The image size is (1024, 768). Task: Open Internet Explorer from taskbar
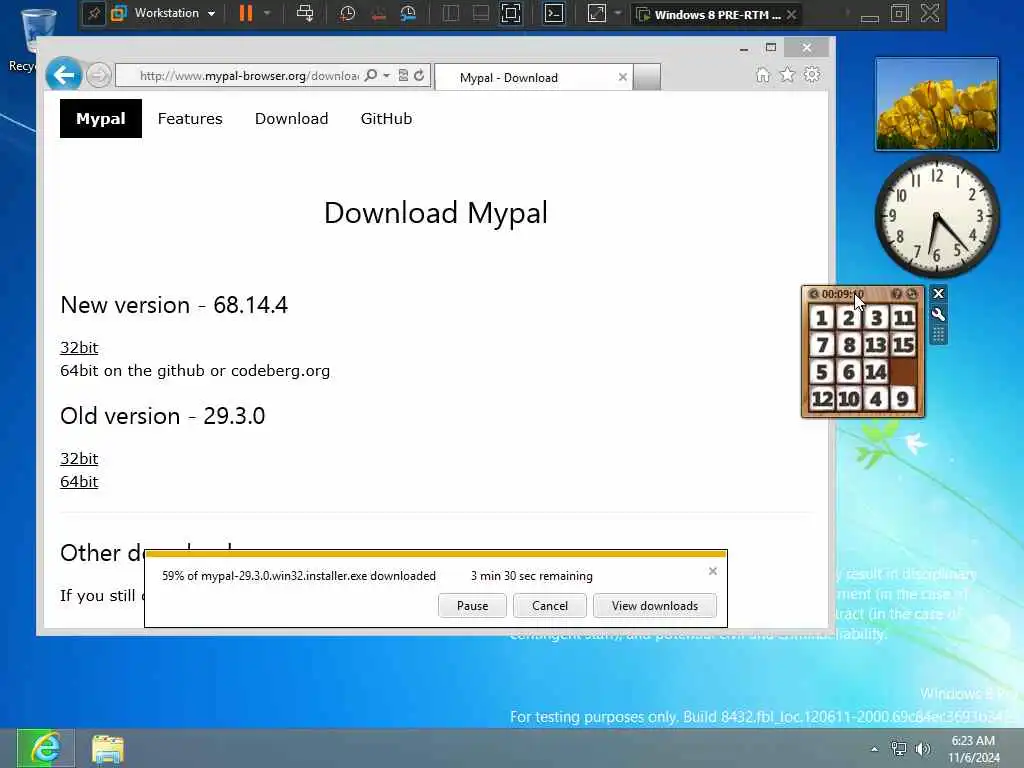point(45,748)
